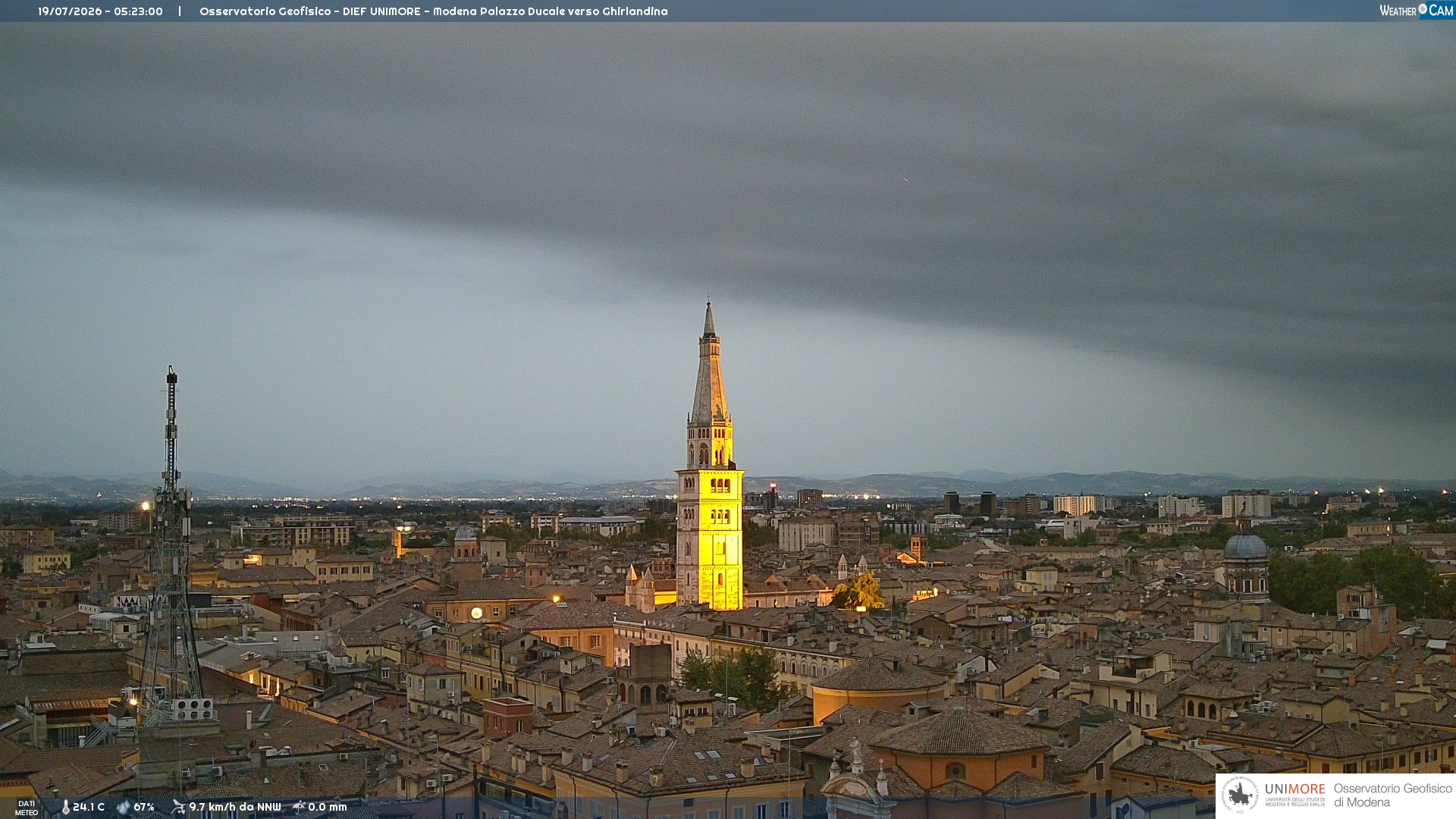
Task: Select the 9.7 km/h da NNW wind reading
Action: [x=235, y=808]
